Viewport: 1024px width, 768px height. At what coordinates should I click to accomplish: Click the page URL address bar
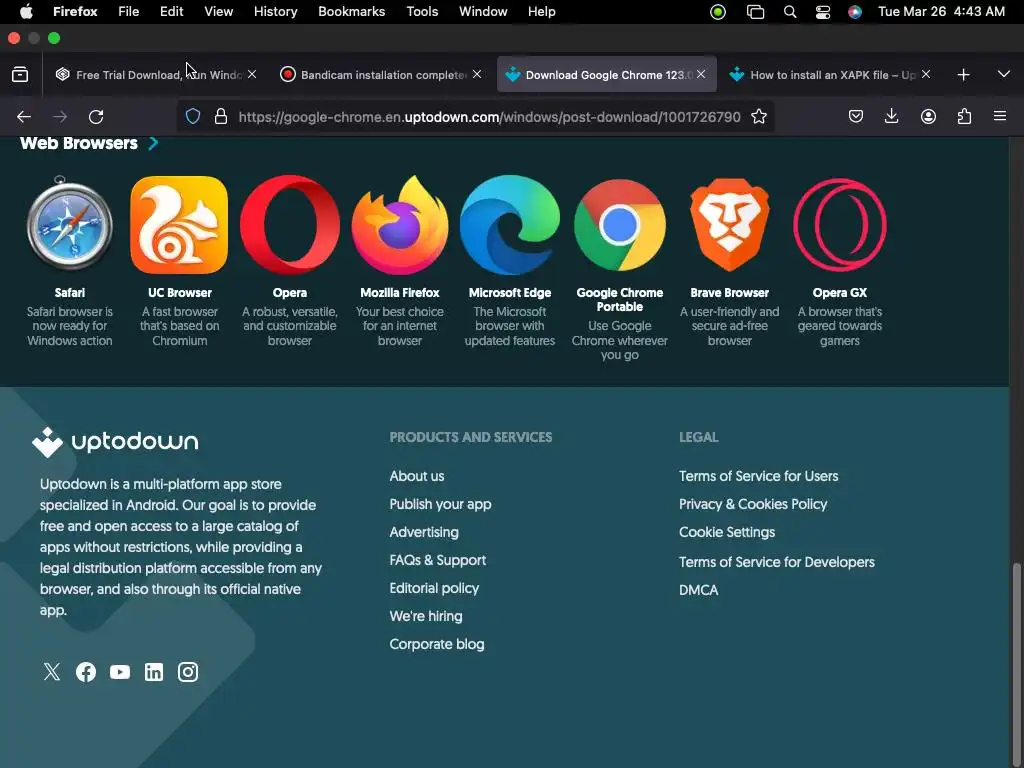pyautogui.click(x=489, y=117)
